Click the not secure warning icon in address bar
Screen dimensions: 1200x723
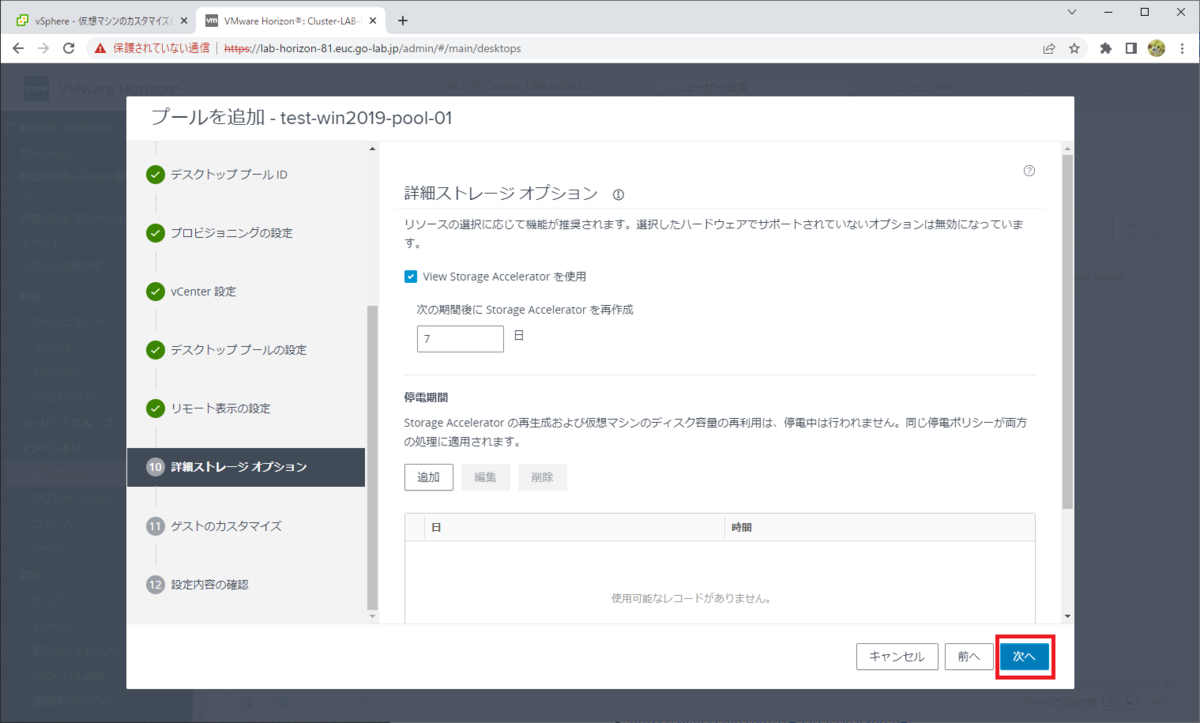point(99,48)
